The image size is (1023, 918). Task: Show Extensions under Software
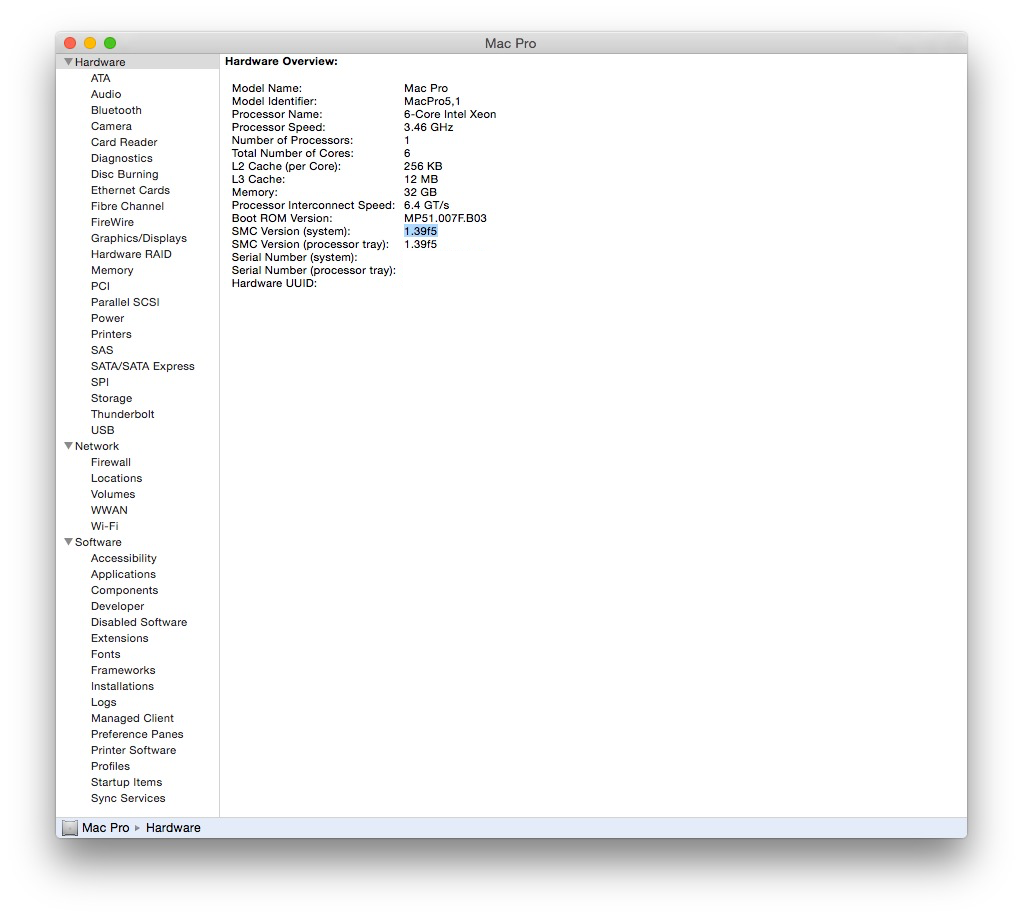click(119, 637)
